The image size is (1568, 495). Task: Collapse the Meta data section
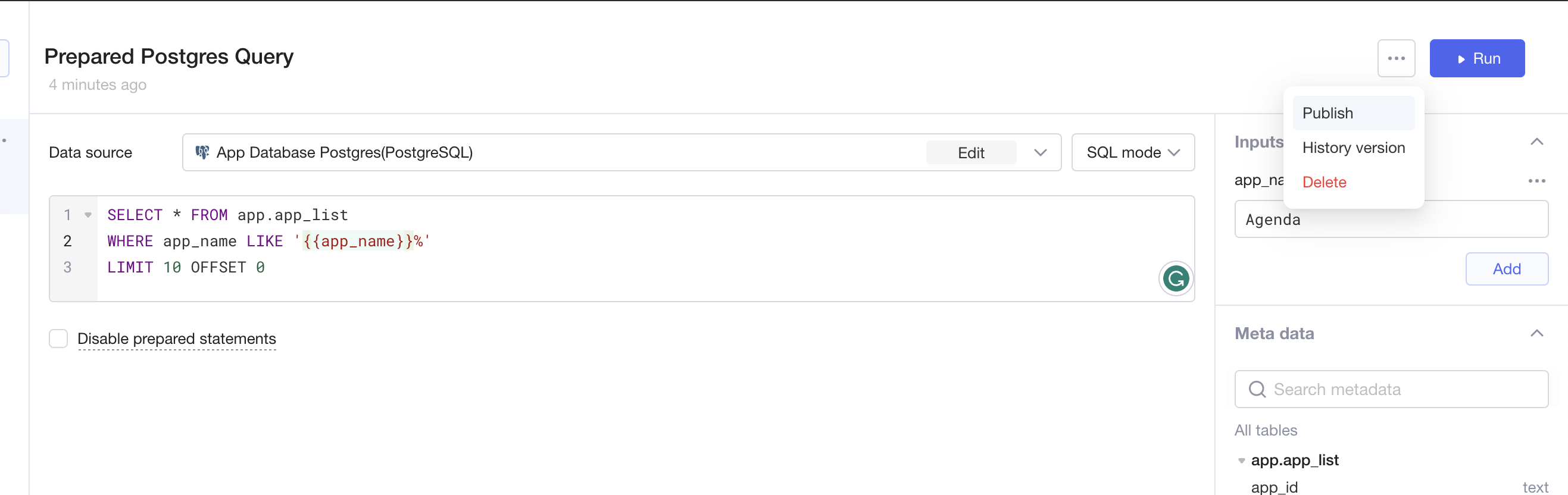(x=1536, y=333)
